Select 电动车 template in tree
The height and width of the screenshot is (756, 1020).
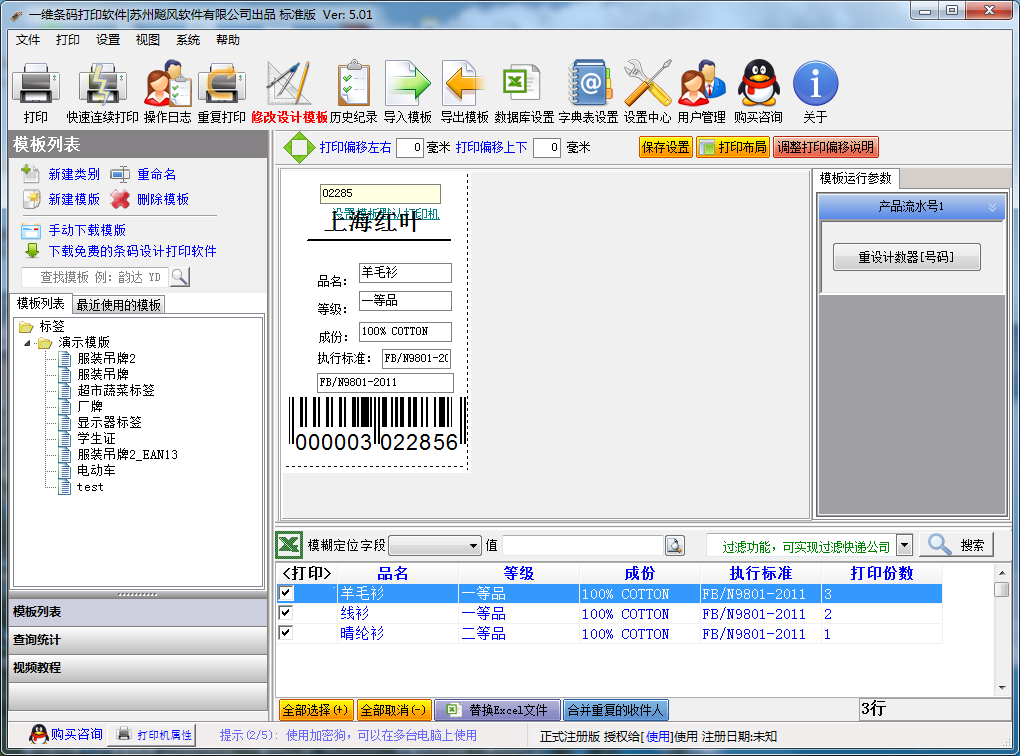click(x=96, y=470)
